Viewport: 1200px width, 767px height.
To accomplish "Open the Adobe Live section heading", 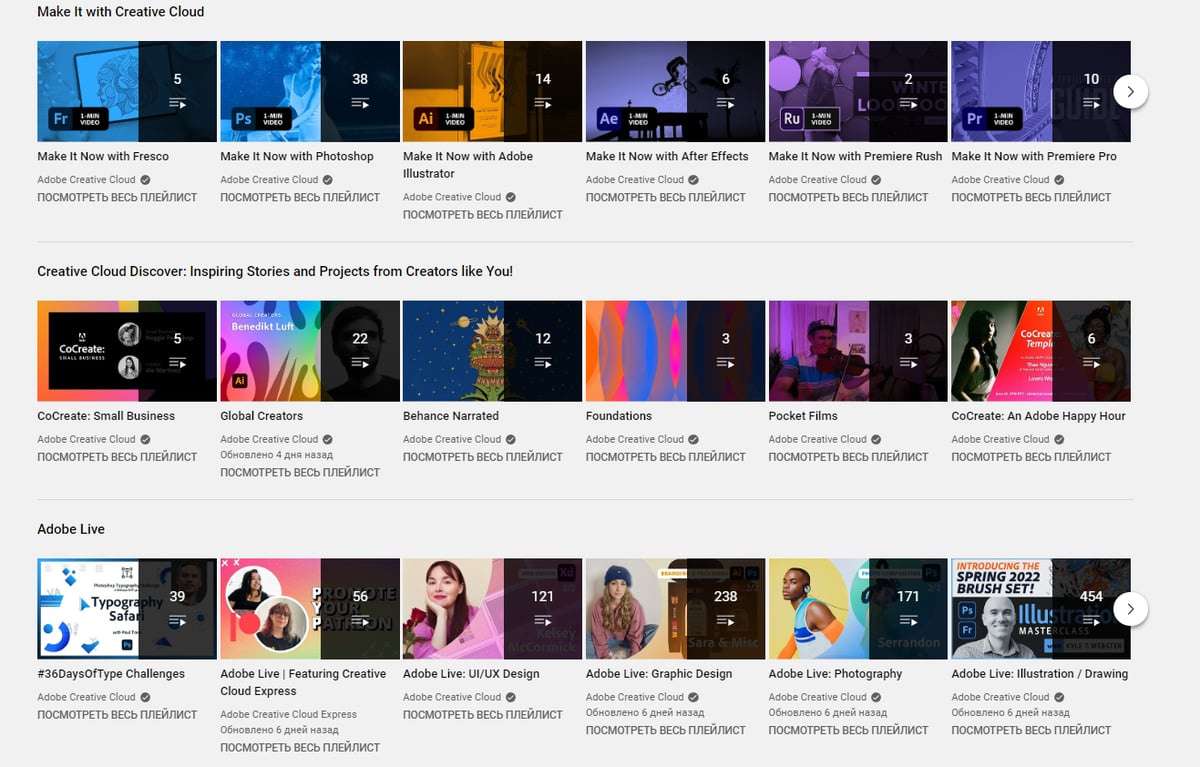I will [71, 529].
